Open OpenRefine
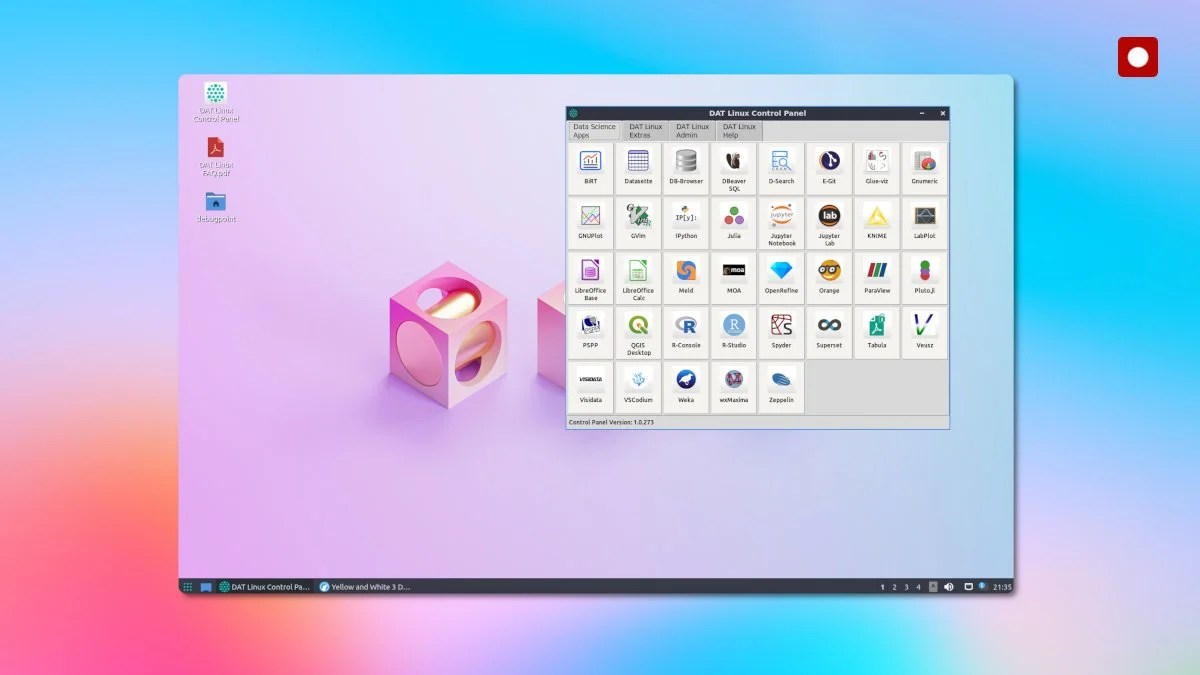The image size is (1200, 675). [x=781, y=278]
